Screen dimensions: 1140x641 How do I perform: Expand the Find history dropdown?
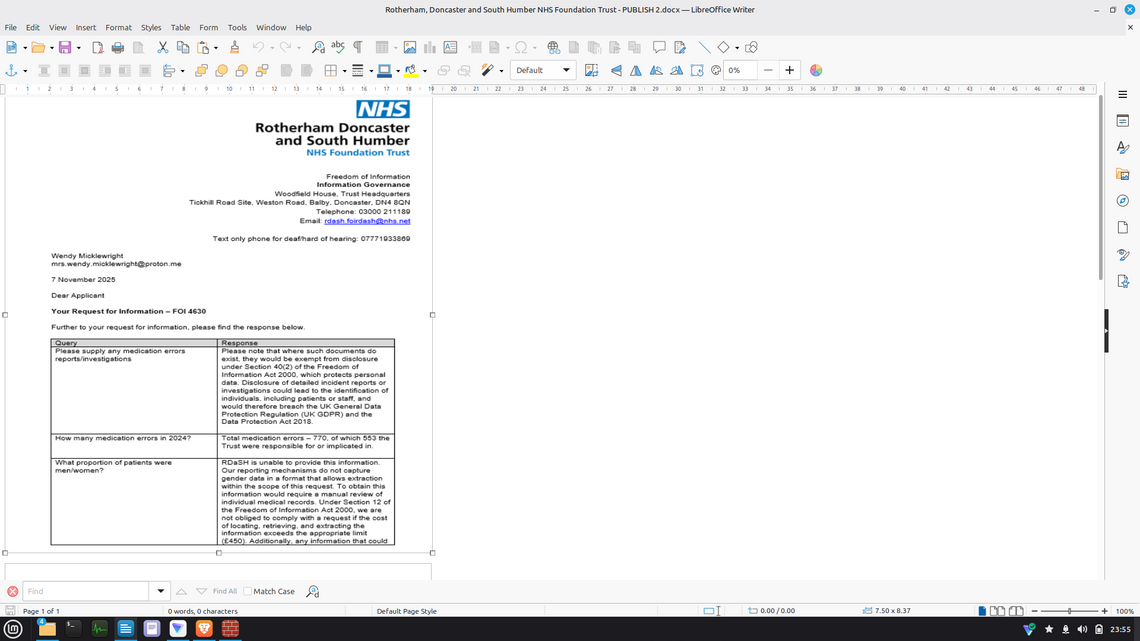coord(160,591)
